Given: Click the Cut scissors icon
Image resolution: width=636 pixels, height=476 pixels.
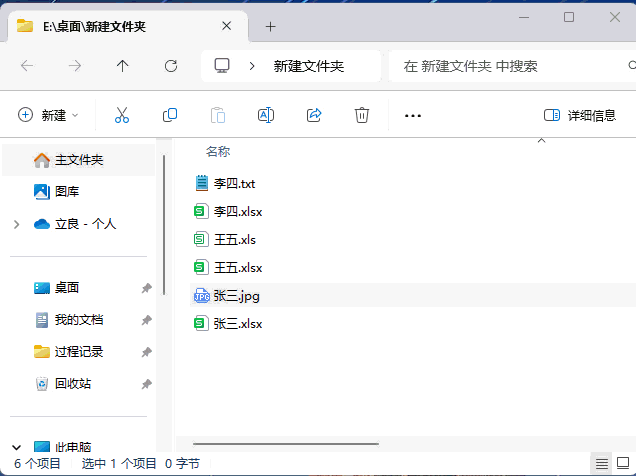Looking at the screenshot, I should tap(122, 115).
